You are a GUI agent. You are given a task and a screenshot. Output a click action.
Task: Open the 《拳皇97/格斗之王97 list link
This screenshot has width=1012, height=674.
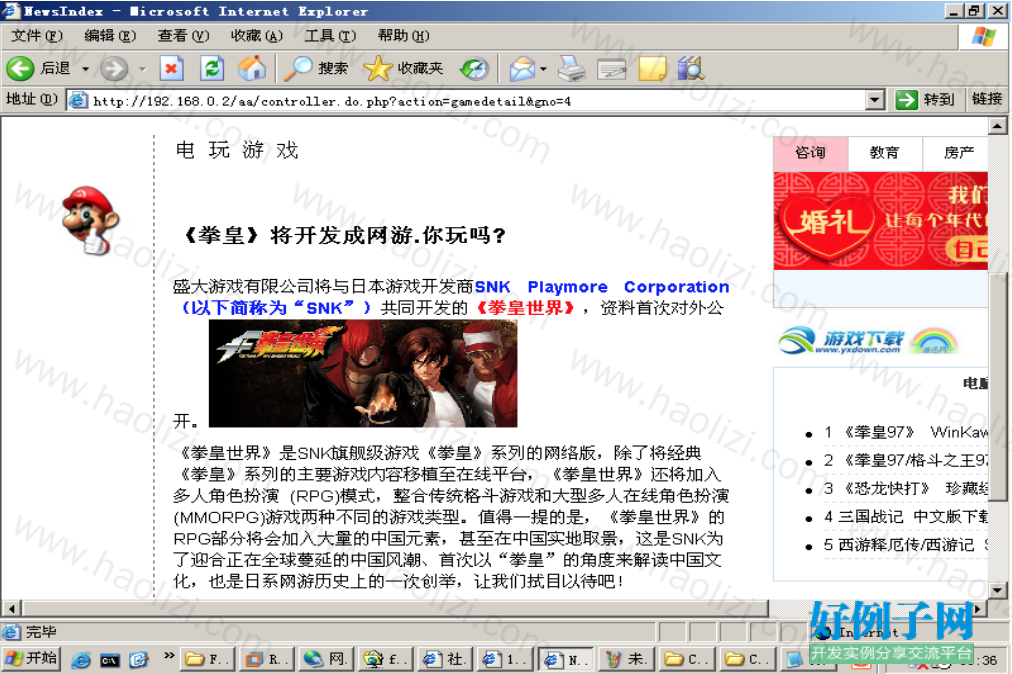[905, 460]
